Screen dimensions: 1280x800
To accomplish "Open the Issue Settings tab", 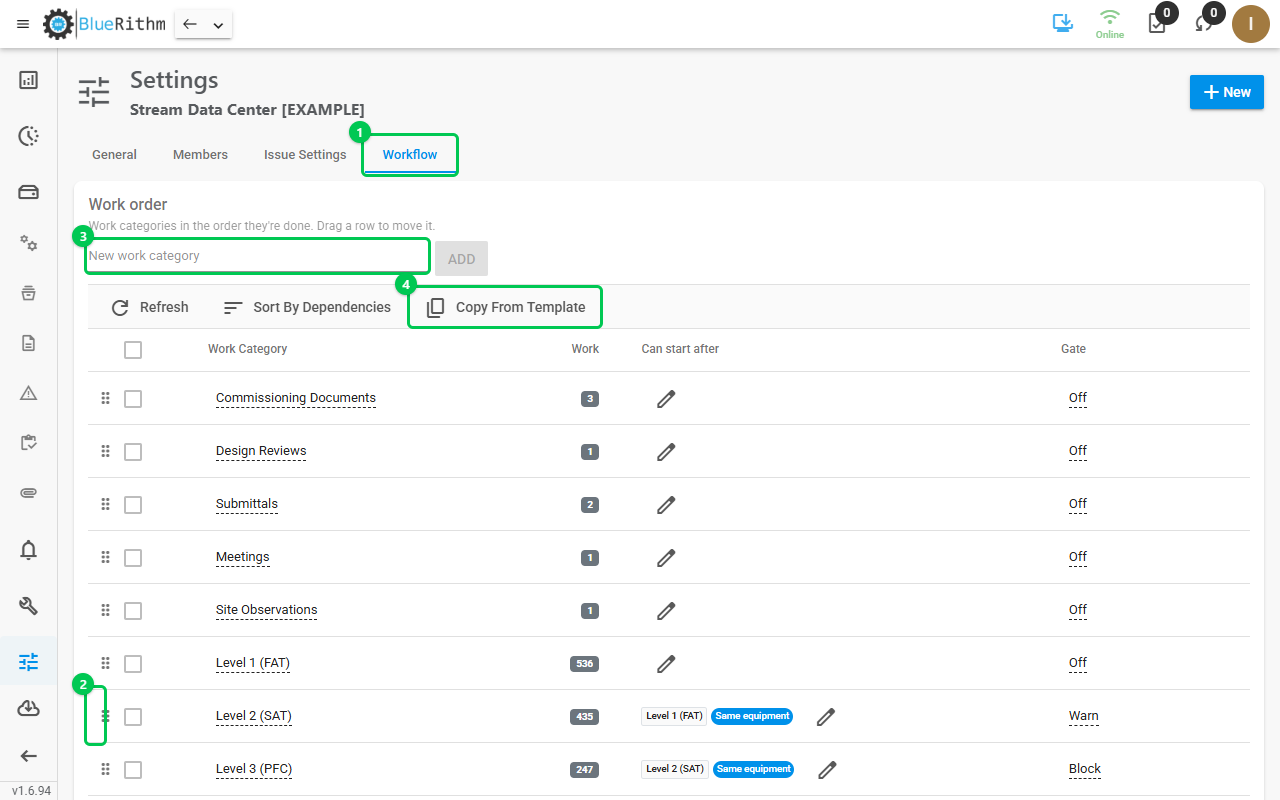I will point(305,155).
